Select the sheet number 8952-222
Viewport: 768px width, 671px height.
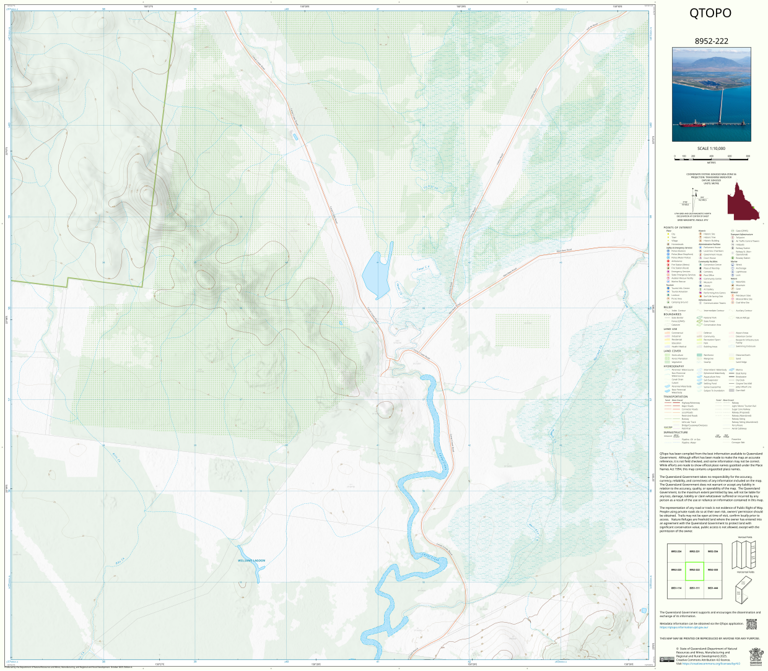(711, 41)
